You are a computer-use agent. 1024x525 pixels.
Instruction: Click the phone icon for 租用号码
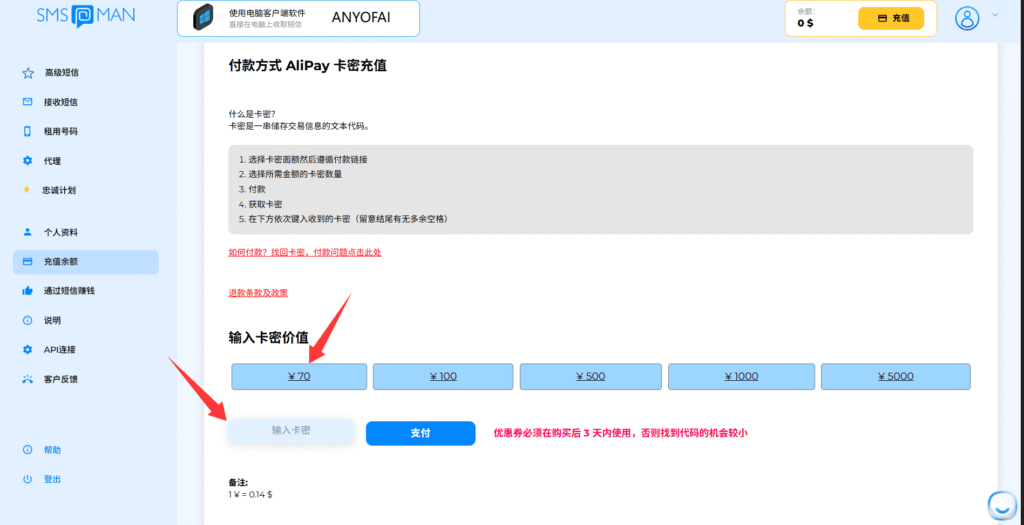(27, 131)
